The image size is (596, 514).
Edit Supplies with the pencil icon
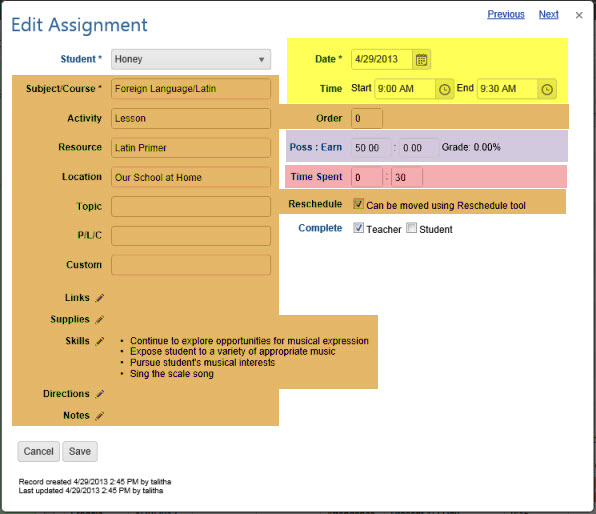point(100,320)
